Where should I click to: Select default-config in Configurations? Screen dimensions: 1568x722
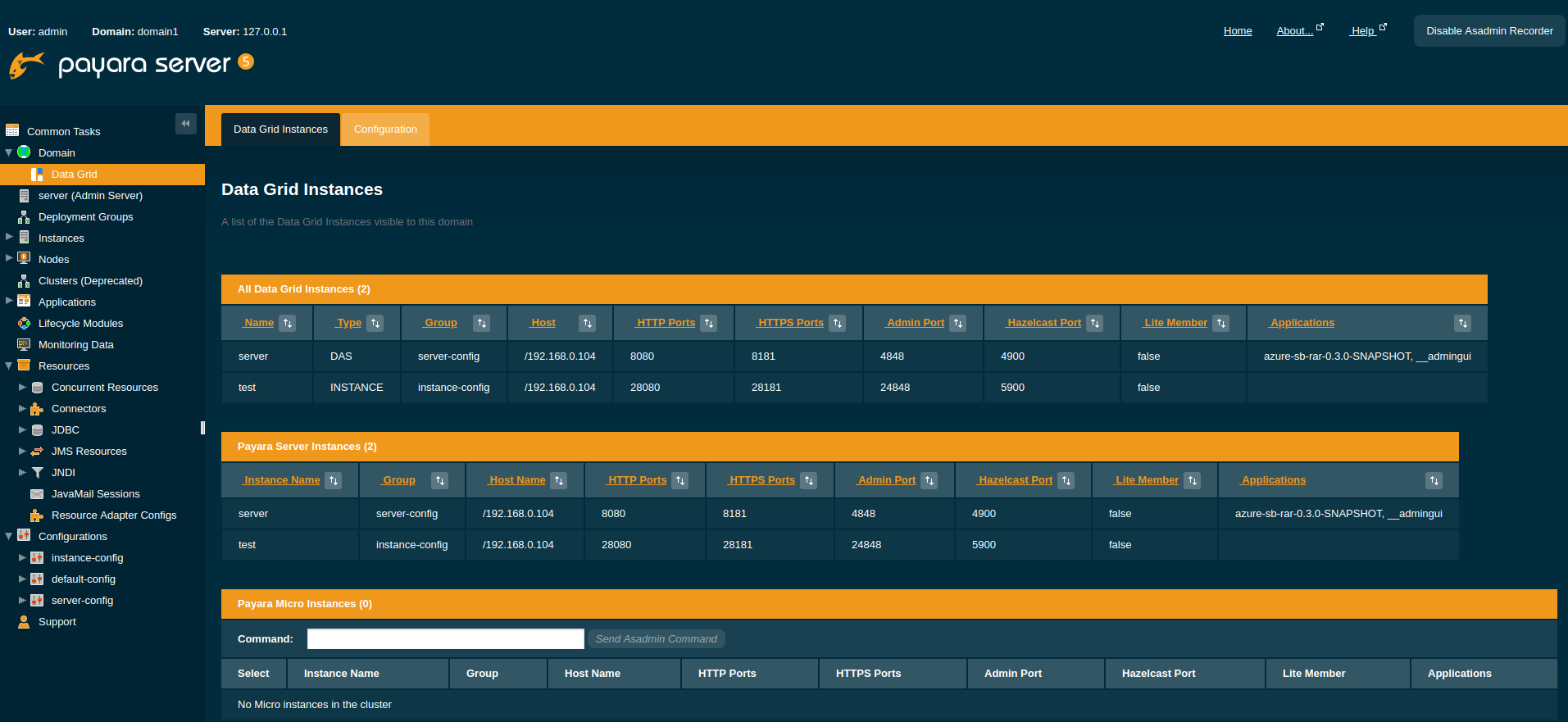84,579
